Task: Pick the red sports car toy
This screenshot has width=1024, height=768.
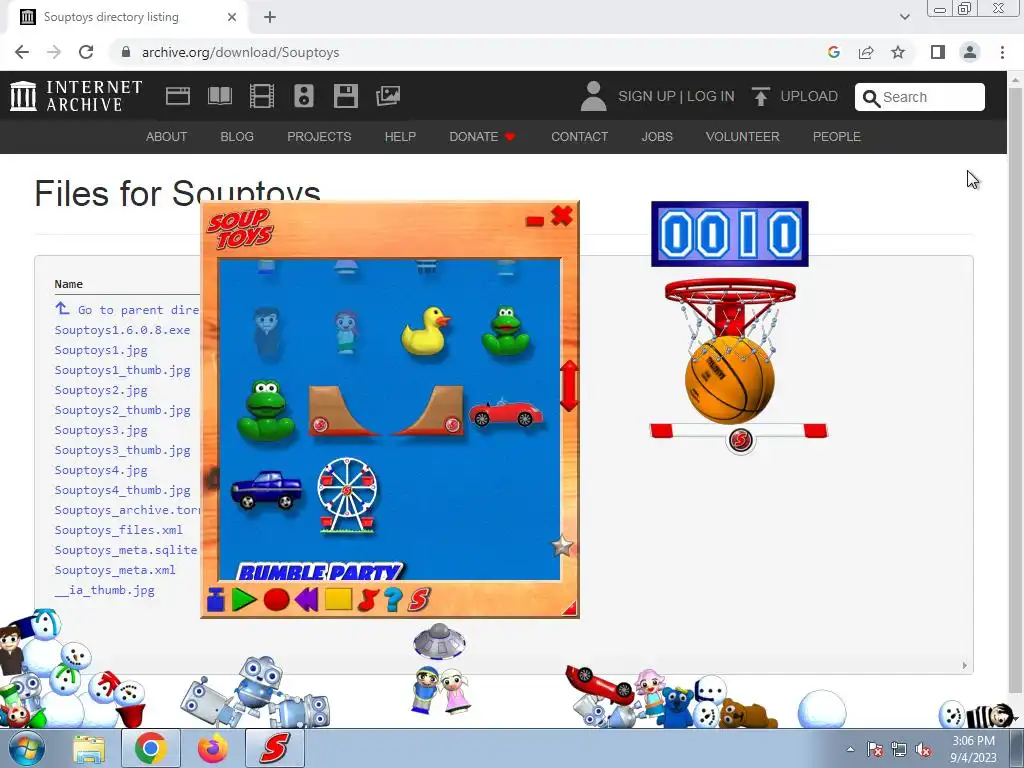Action: [505, 413]
